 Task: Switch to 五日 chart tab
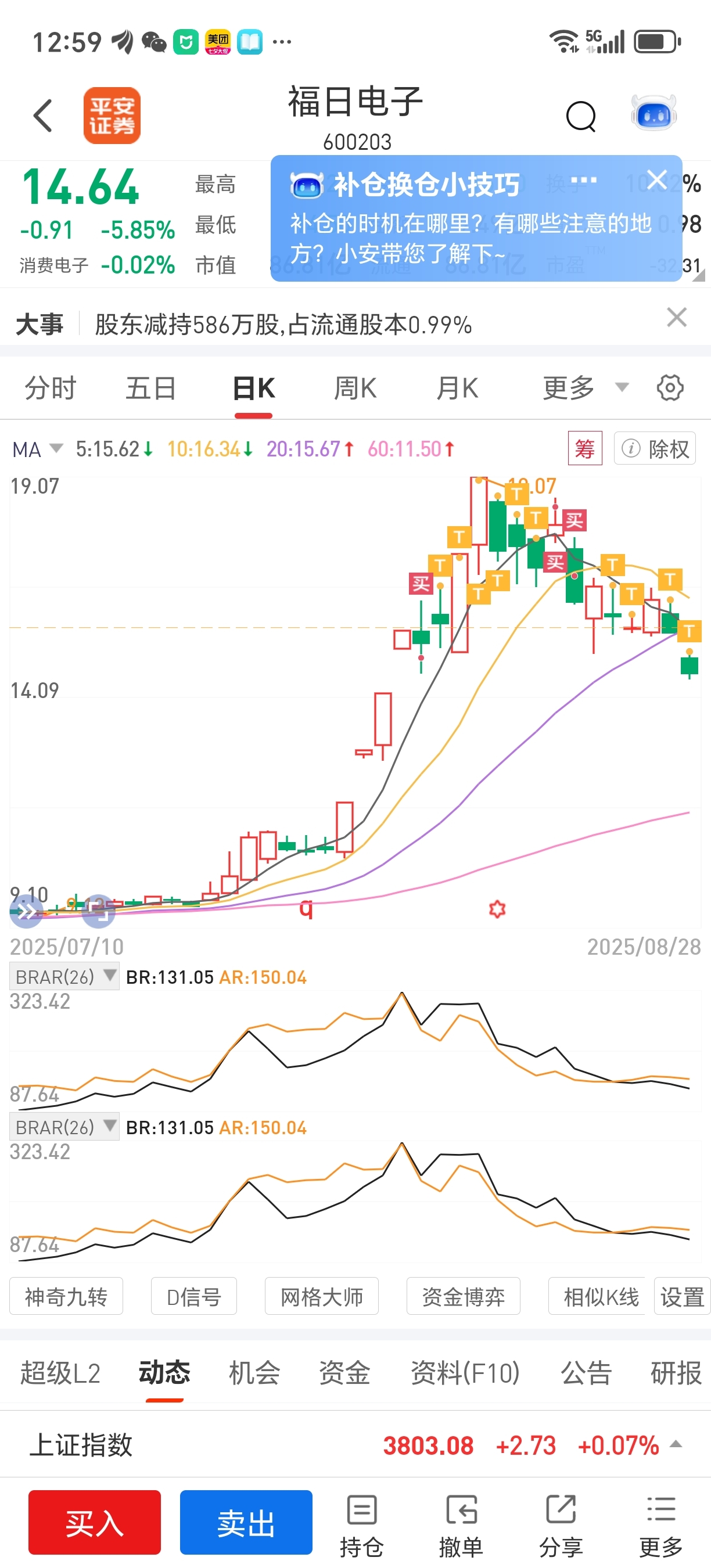click(151, 388)
